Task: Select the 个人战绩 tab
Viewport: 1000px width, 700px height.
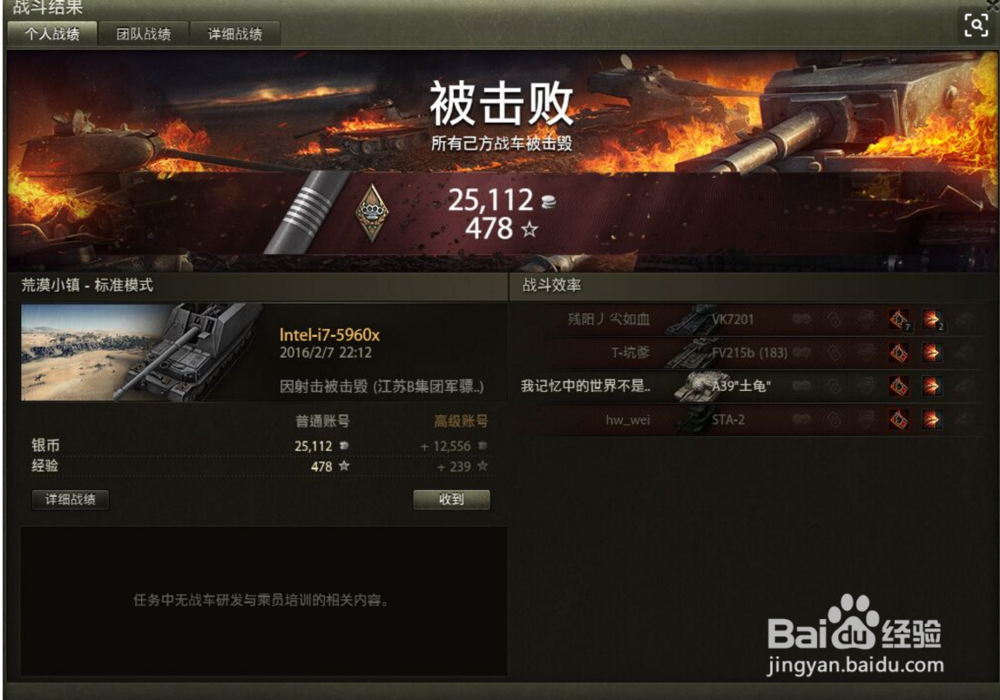Action: click(52, 34)
